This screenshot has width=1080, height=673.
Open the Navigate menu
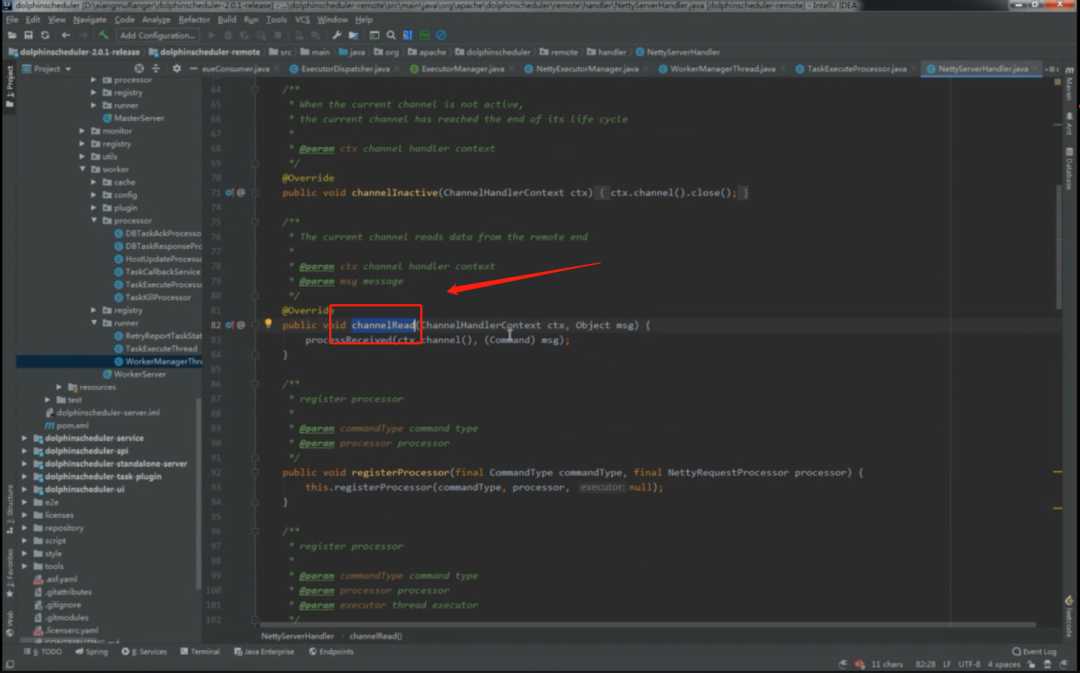(90, 20)
